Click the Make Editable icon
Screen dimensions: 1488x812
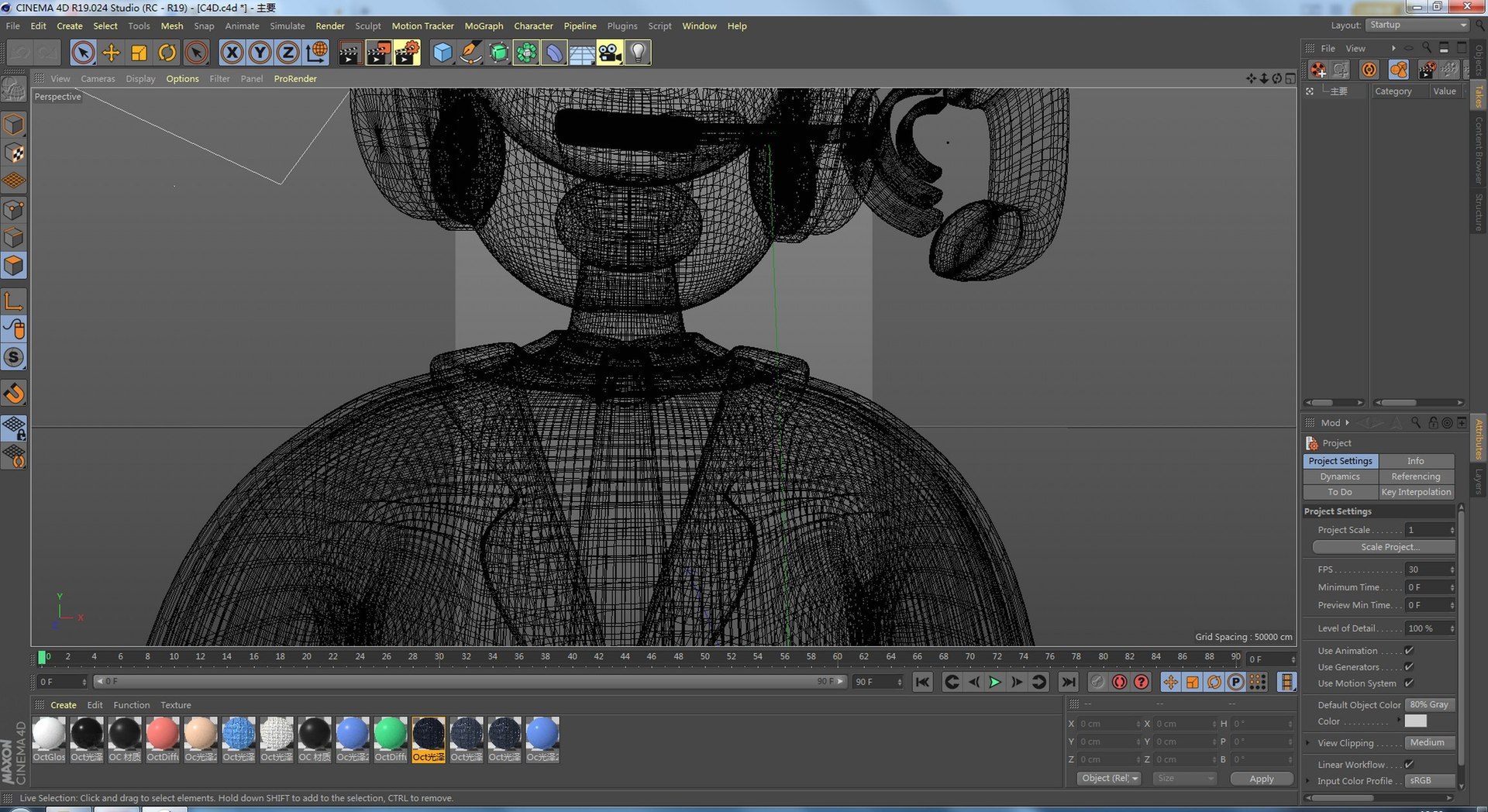point(14,90)
